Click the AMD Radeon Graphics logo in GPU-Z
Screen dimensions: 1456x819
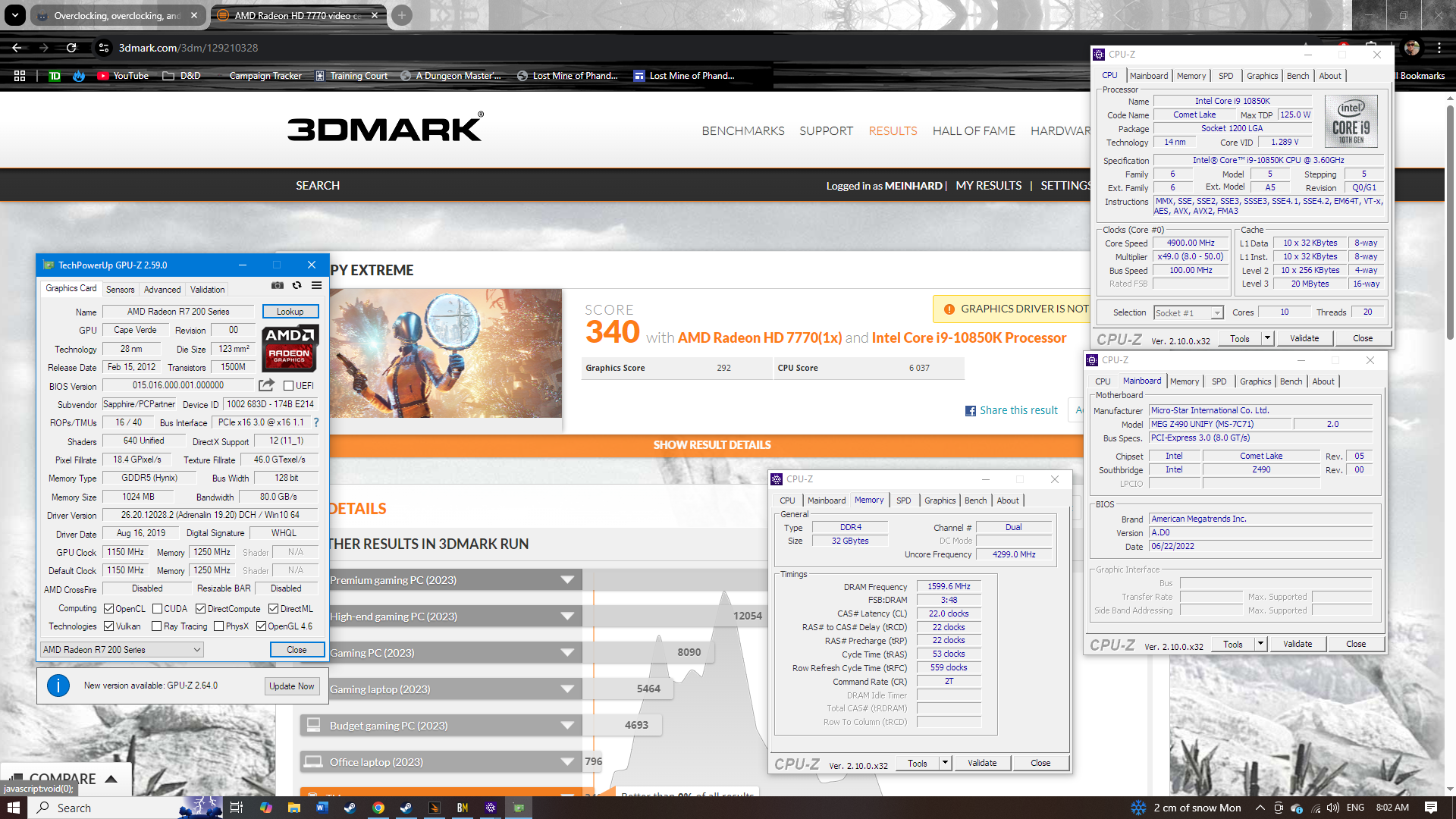point(290,348)
